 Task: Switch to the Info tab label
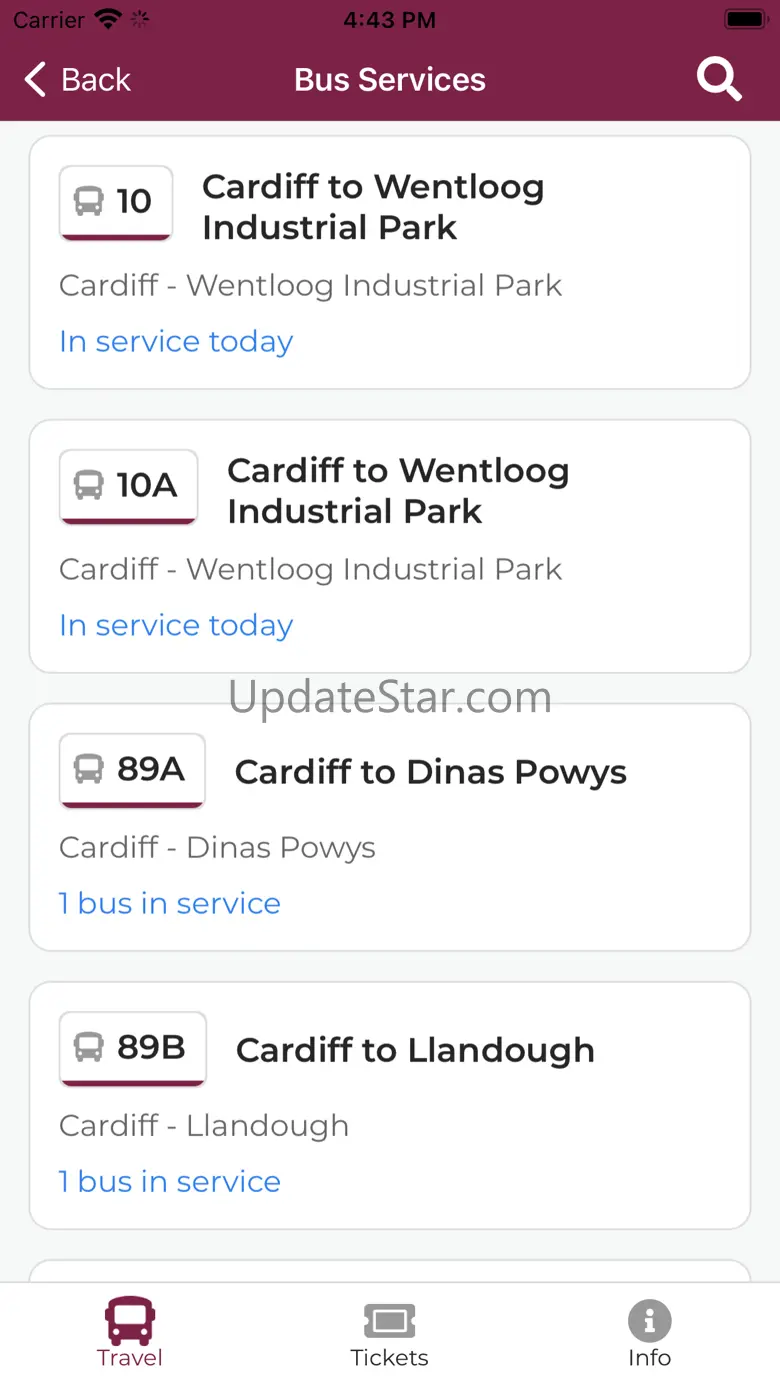point(649,1358)
